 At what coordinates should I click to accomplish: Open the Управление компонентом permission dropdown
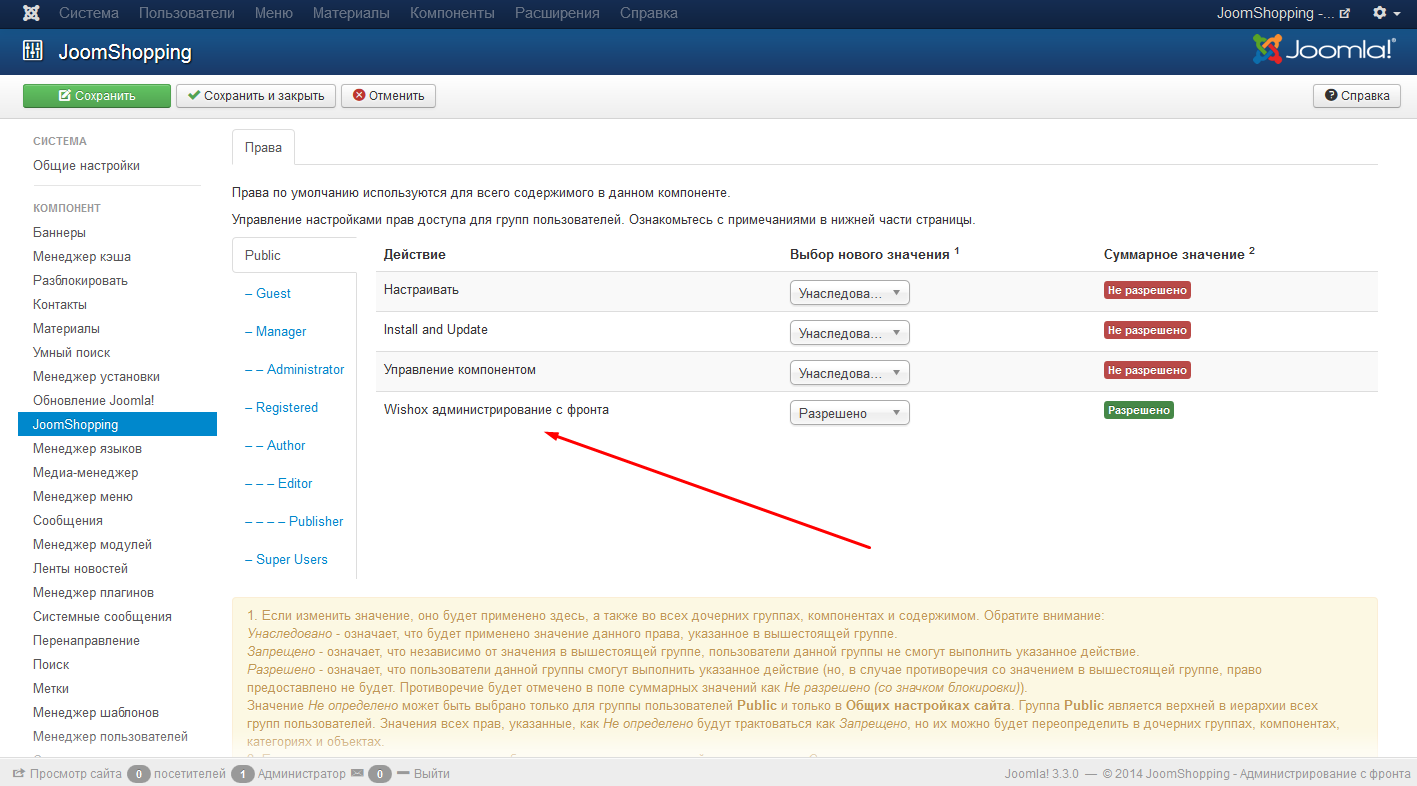tap(850, 373)
